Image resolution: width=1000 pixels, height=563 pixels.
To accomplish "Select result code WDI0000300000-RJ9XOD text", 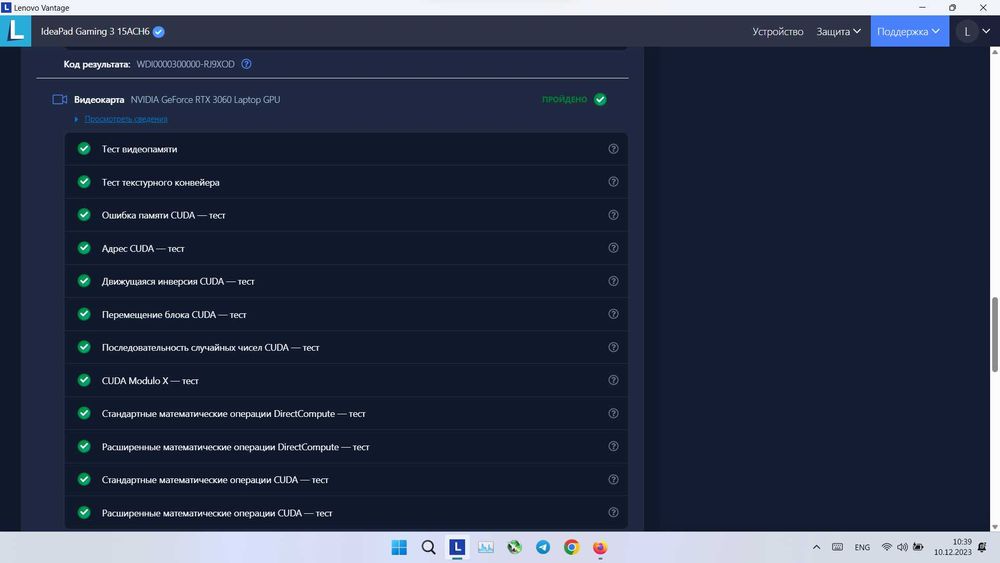I will [x=186, y=64].
